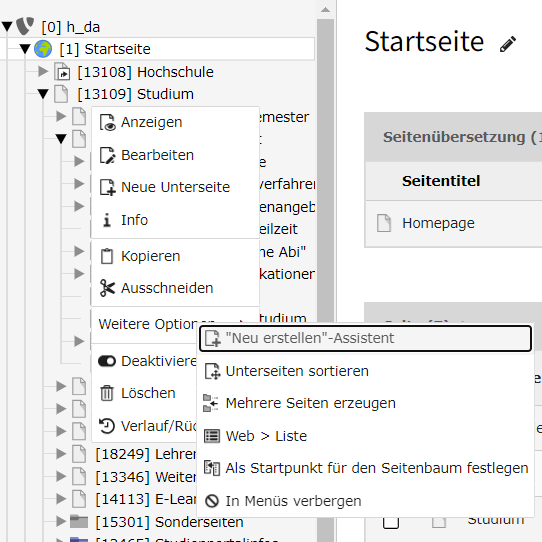The height and width of the screenshot is (542, 542).
Task: Click the Verlauf history clock icon
Action: click(107, 426)
